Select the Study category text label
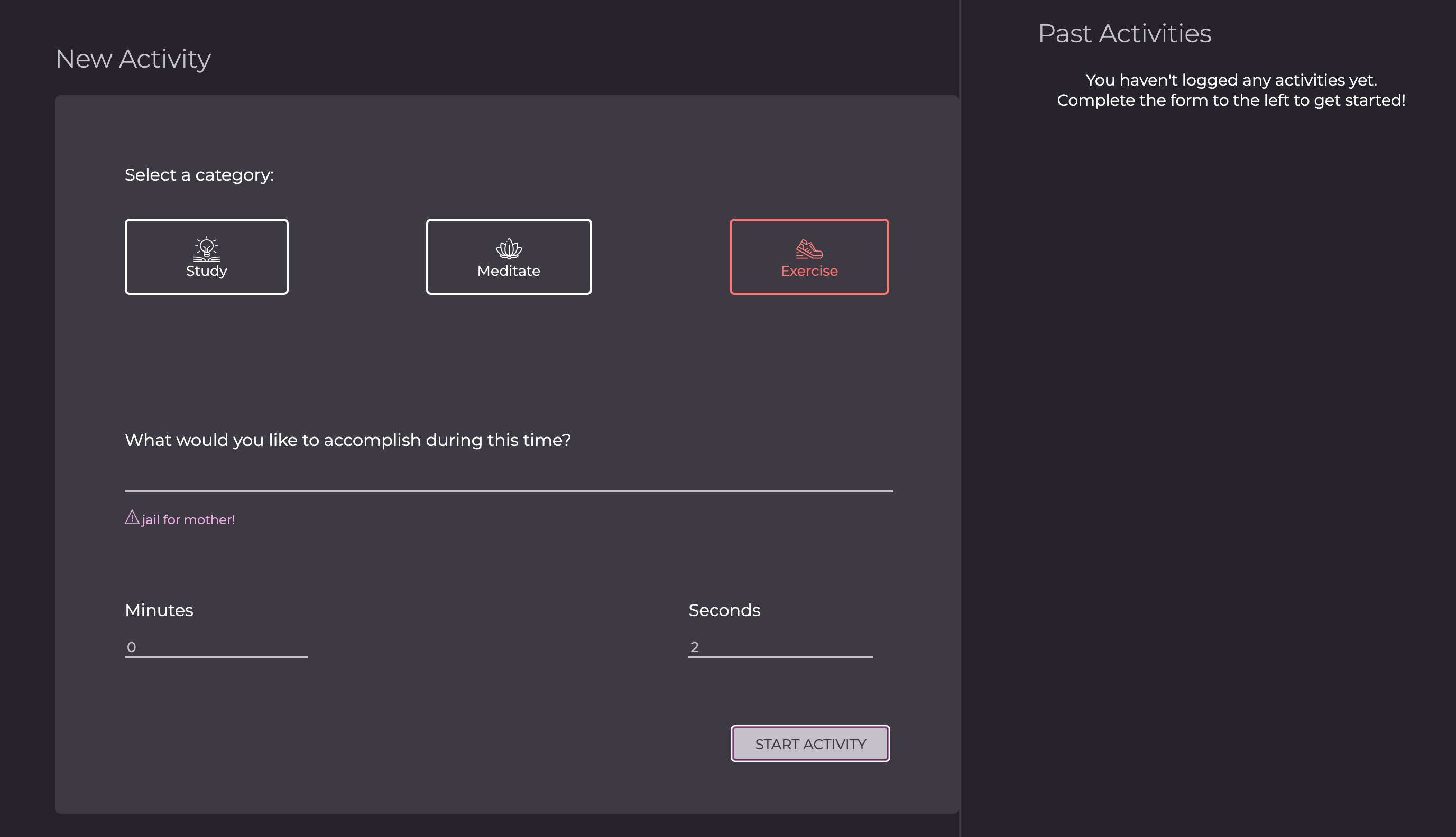 tap(206, 271)
